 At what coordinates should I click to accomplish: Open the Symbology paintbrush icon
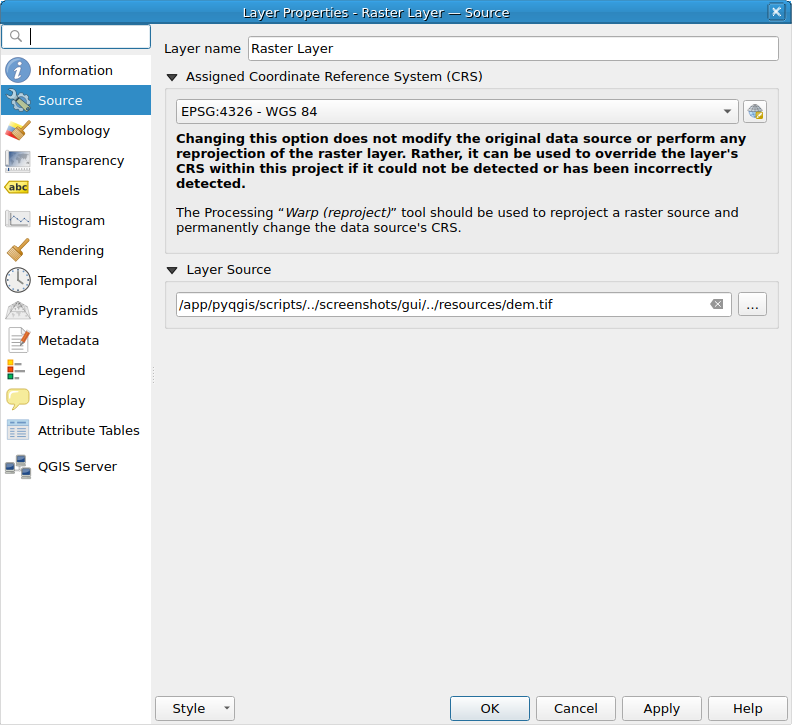(18, 130)
